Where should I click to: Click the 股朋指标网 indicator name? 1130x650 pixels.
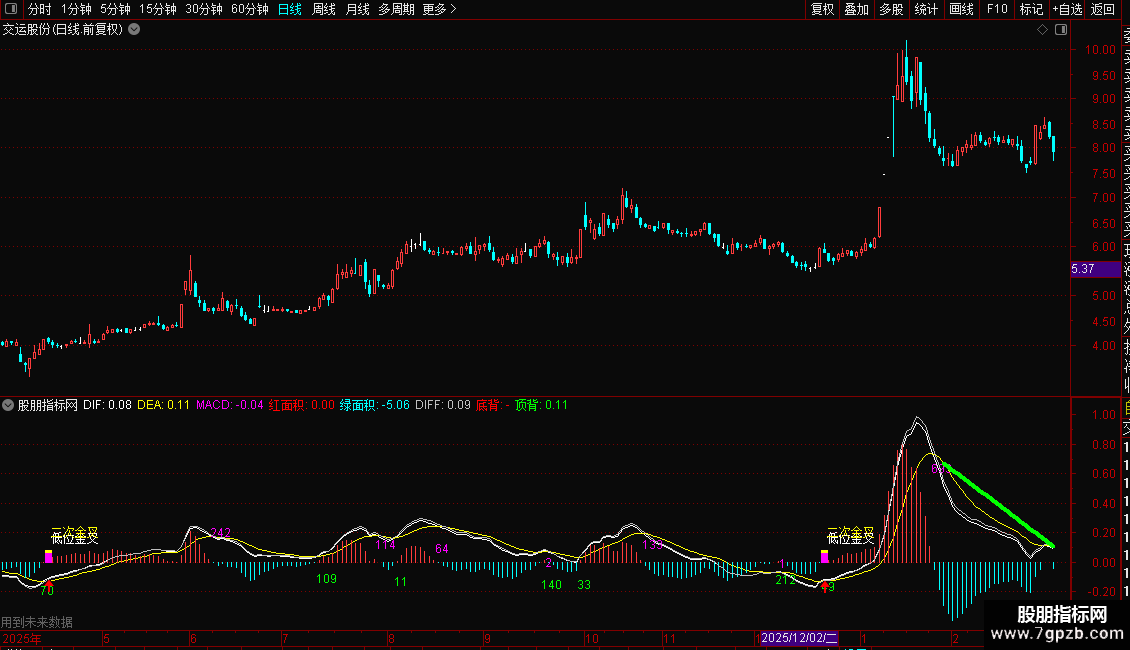48,405
